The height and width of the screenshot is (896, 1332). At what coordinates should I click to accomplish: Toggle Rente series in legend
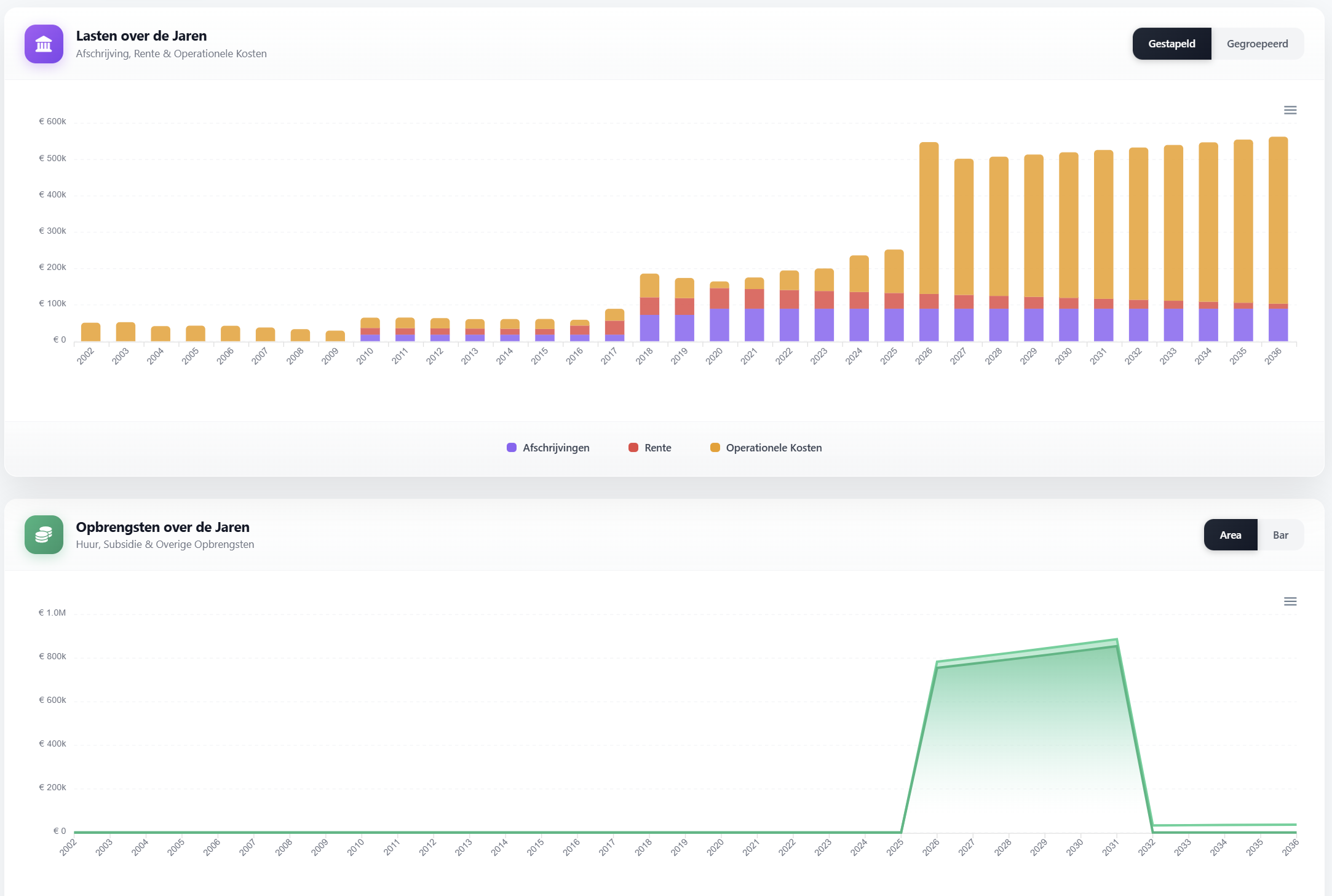(x=657, y=448)
